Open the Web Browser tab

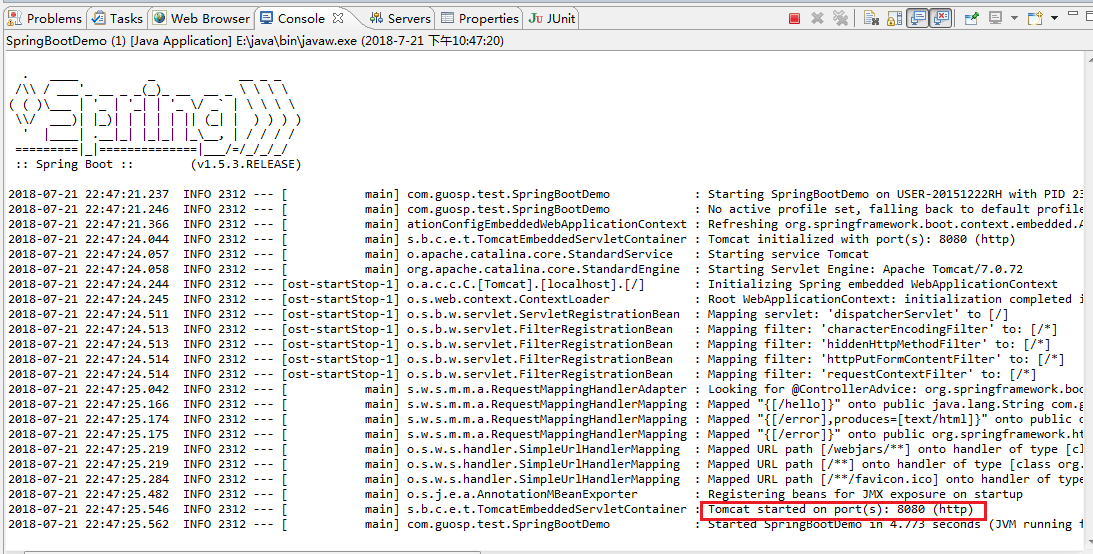point(201,19)
